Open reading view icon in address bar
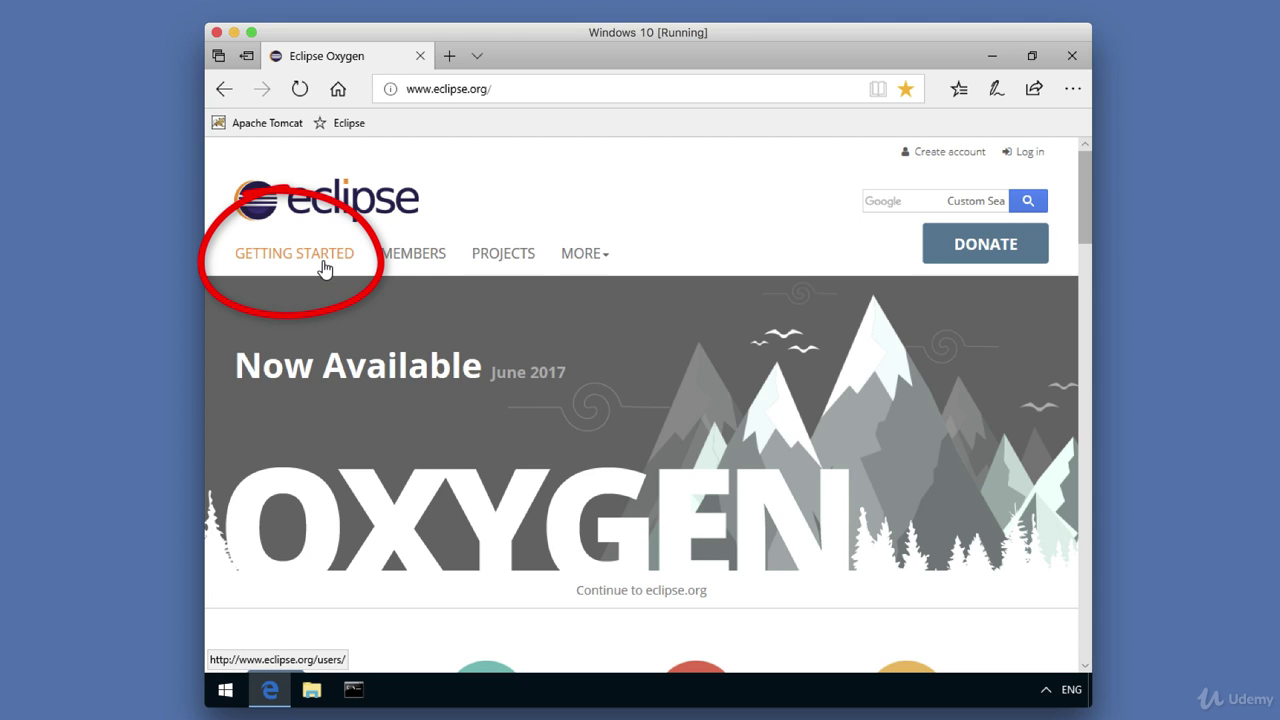Screen dimensions: 1280x720 click(x=878, y=89)
